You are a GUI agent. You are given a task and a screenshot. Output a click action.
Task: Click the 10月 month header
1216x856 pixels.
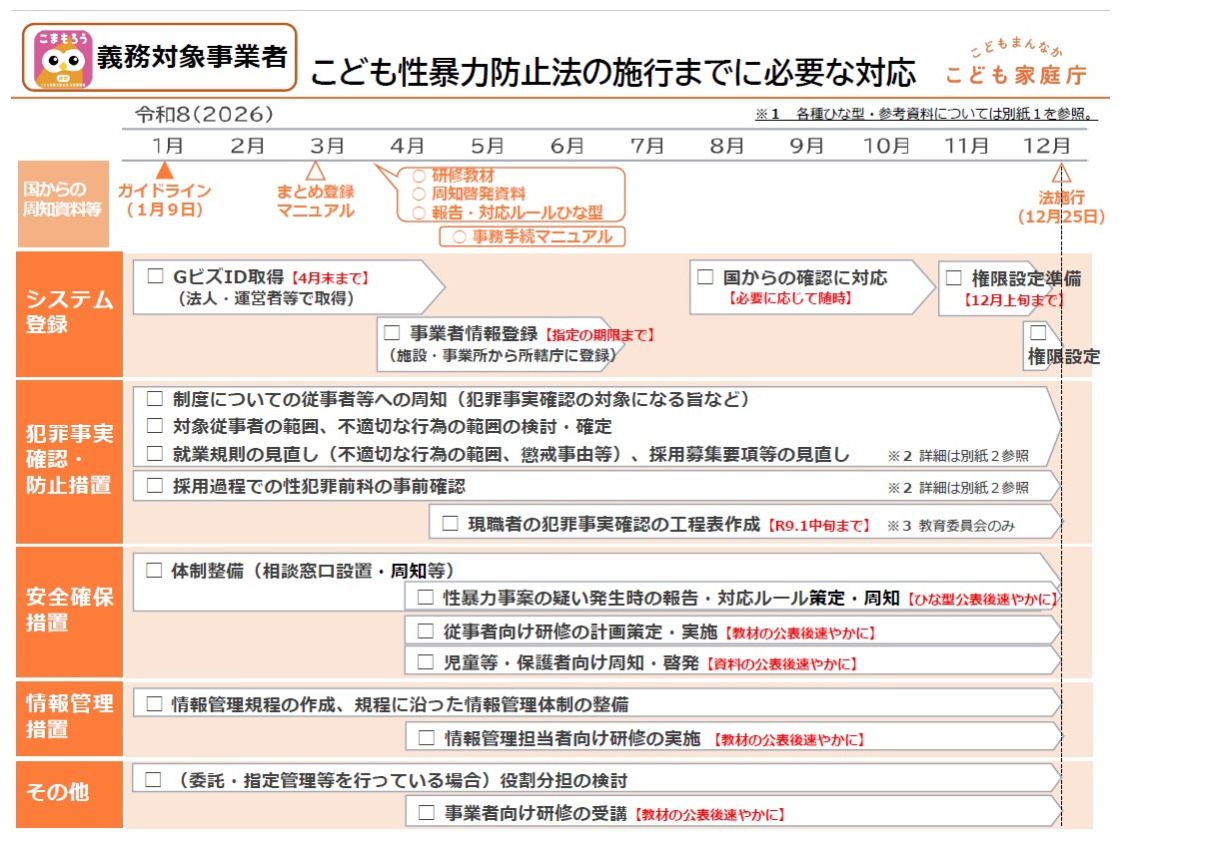886,146
